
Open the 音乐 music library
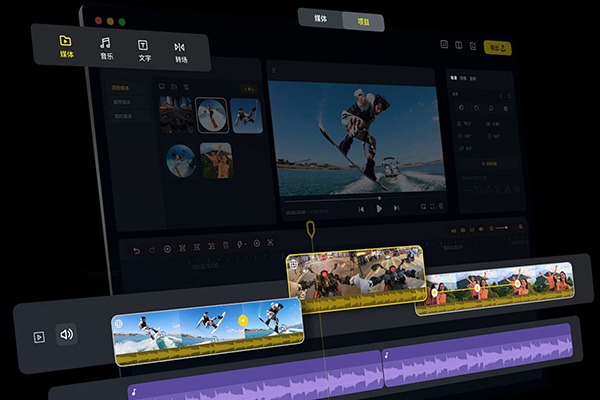coord(105,49)
